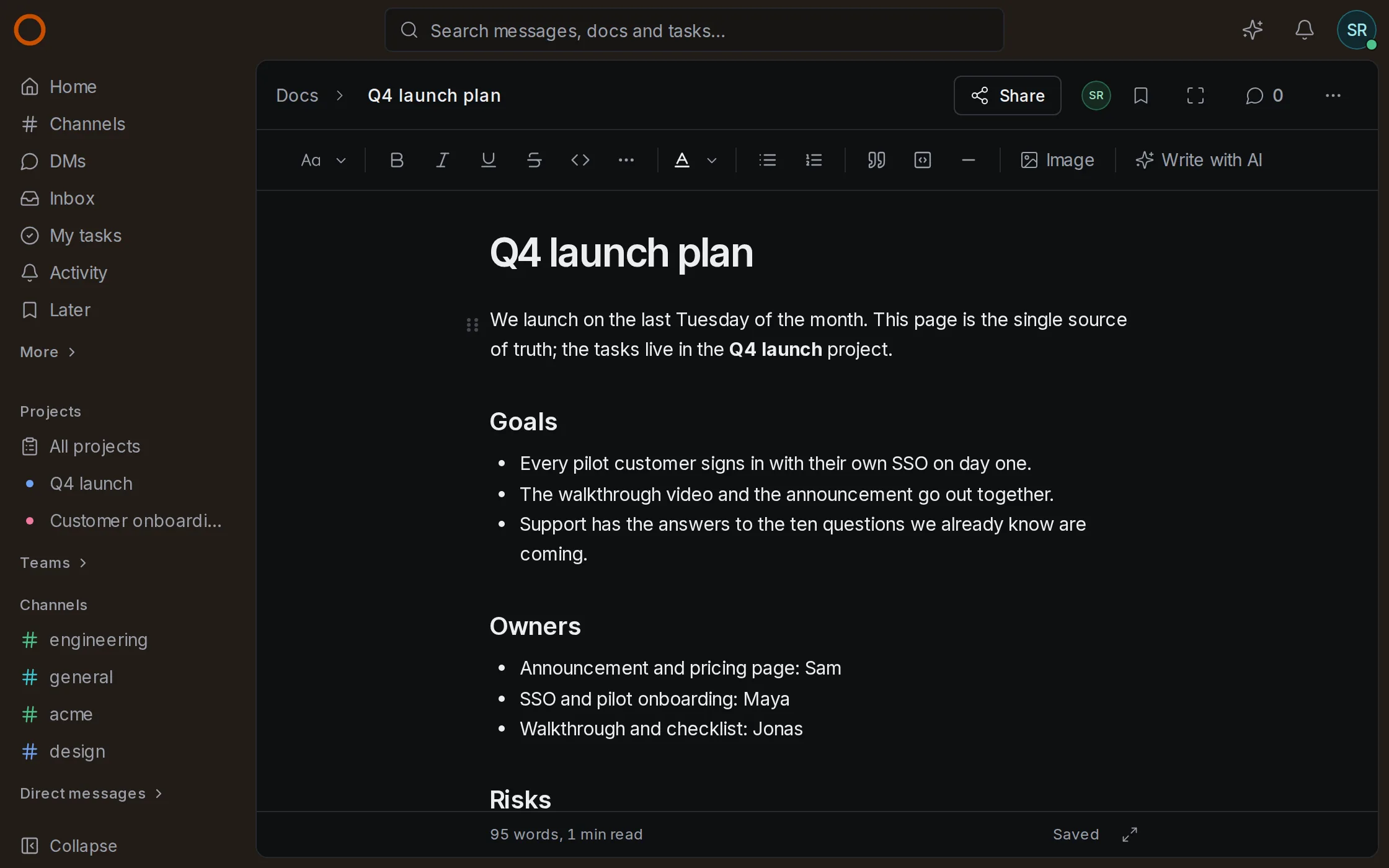
Task: Open the Activity feed
Action: click(128, 273)
